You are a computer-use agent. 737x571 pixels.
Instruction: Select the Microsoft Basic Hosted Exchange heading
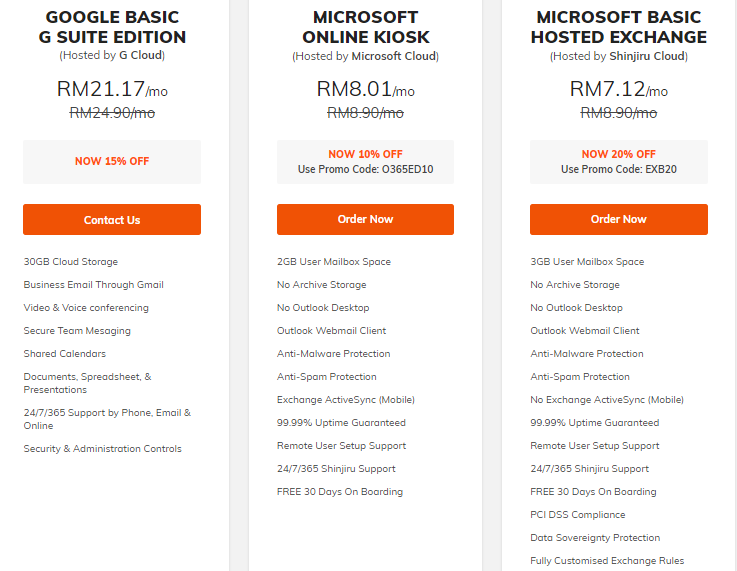[x=619, y=27]
